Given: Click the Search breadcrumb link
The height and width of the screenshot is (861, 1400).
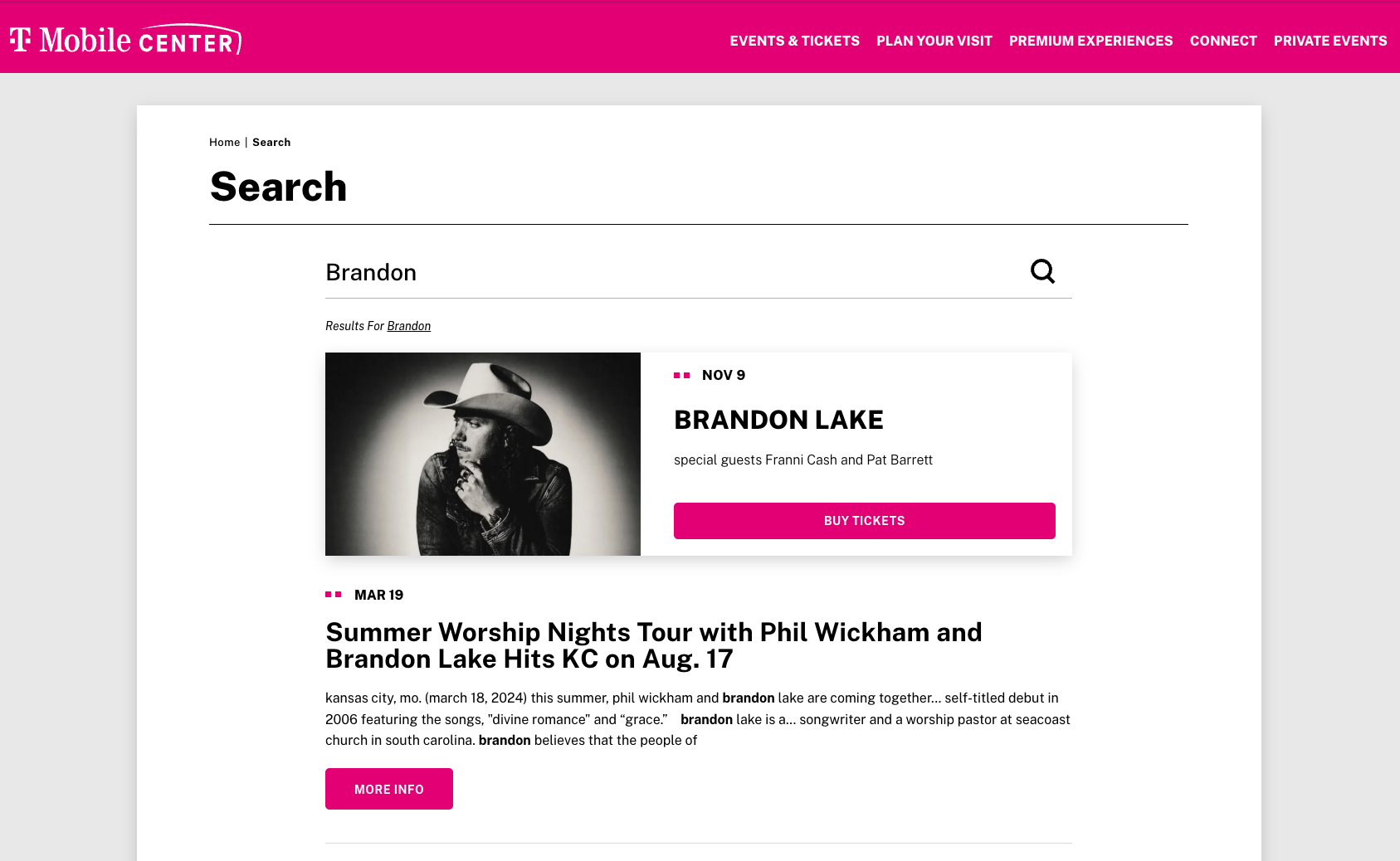Looking at the screenshot, I should pyautogui.click(x=271, y=143).
